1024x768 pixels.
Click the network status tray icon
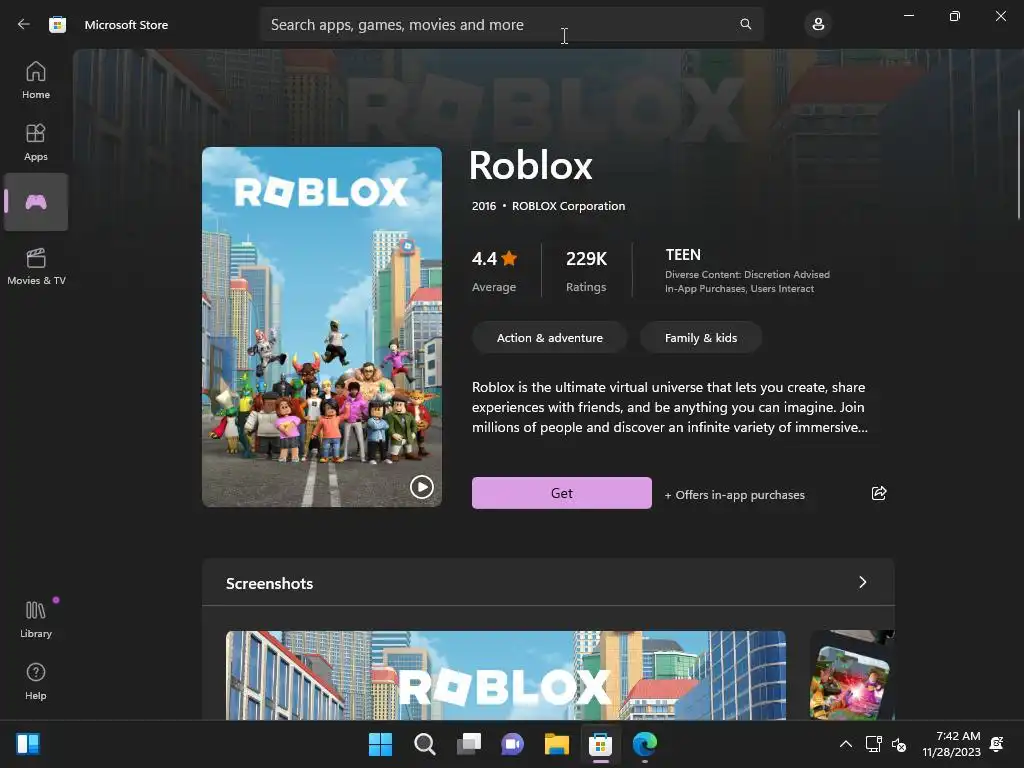click(x=873, y=744)
